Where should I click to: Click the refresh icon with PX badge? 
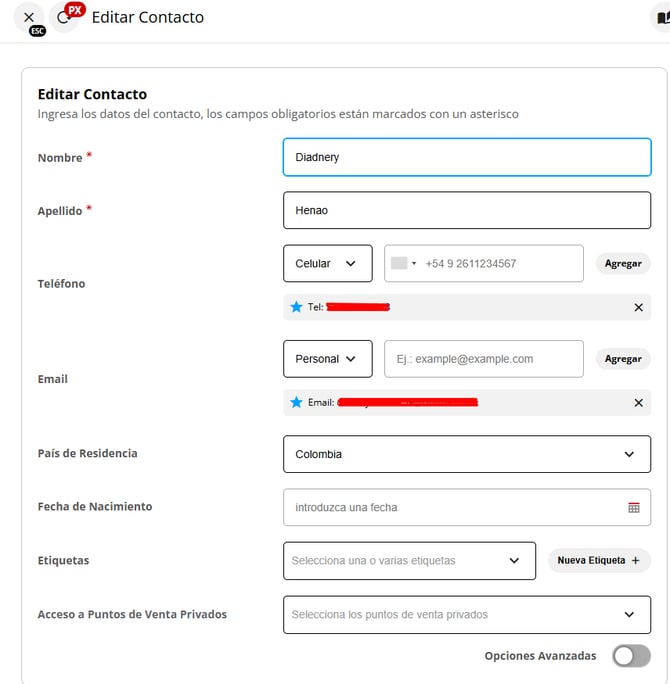click(x=64, y=18)
